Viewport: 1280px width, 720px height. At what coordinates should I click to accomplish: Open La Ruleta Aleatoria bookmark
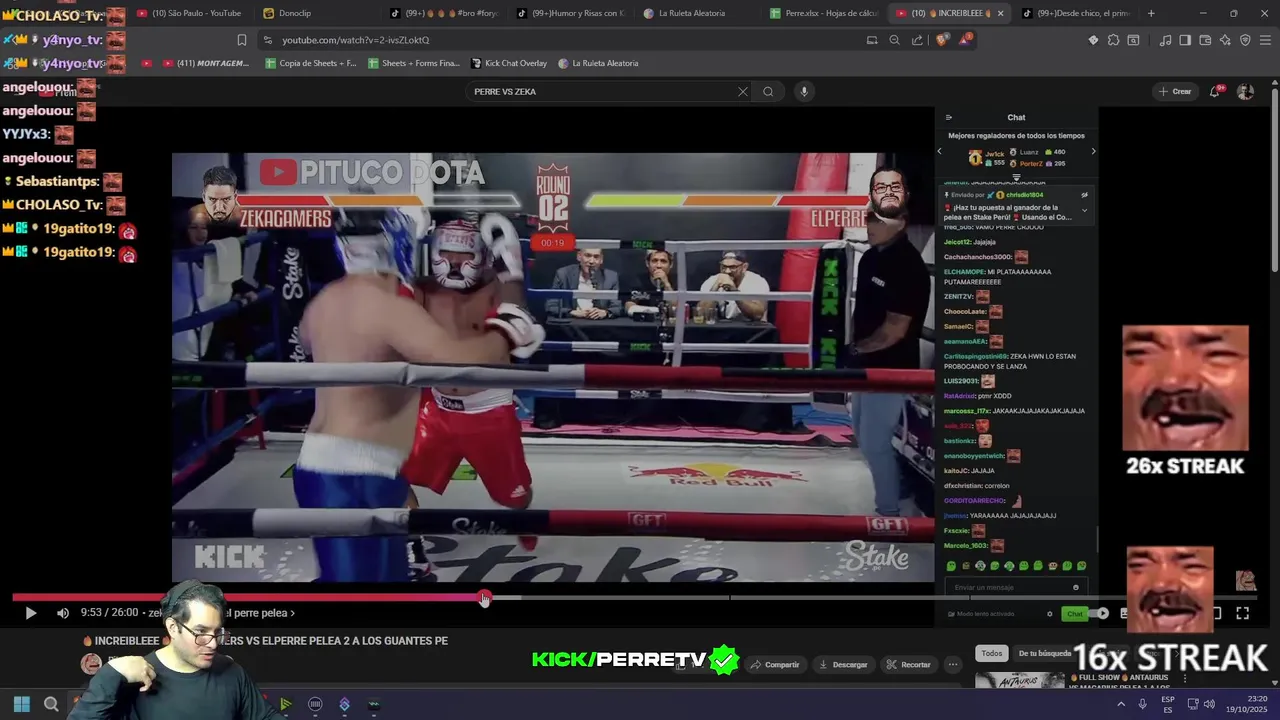[x=598, y=63]
